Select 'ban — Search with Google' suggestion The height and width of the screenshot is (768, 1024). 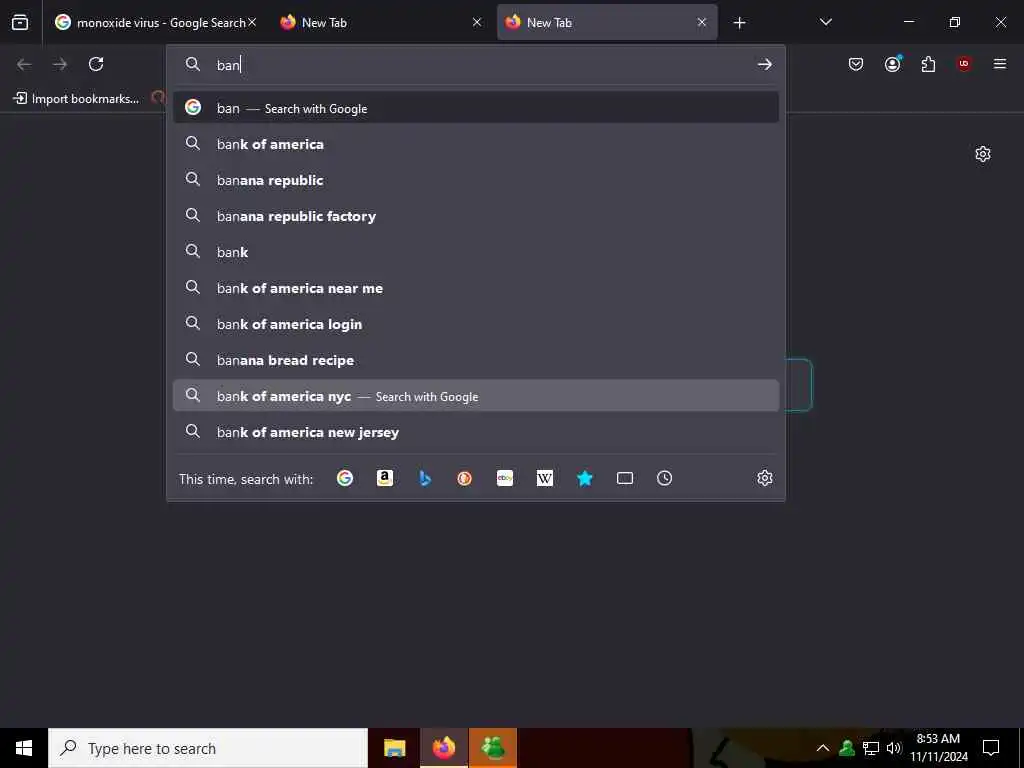(x=475, y=108)
